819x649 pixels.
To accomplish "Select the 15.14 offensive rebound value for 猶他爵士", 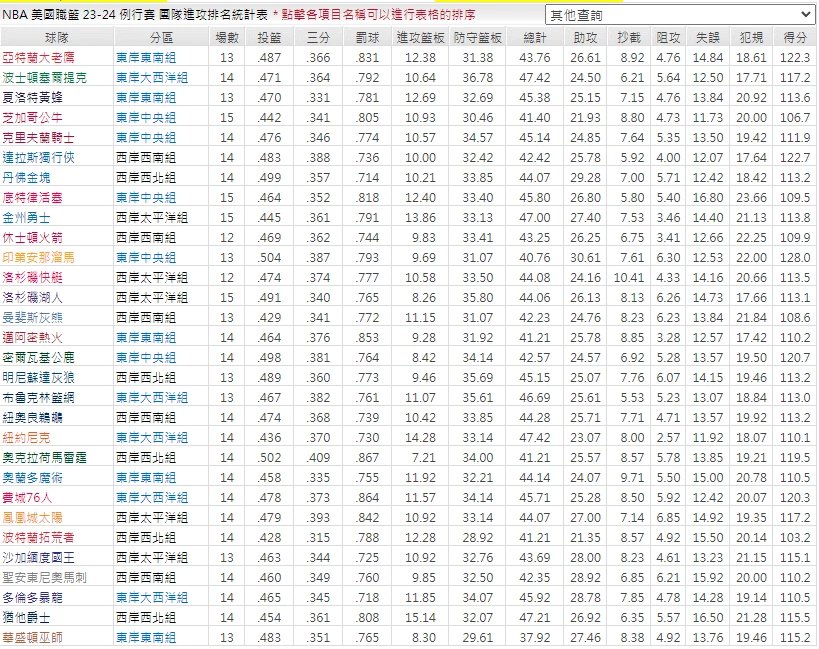I will tap(420, 618).
